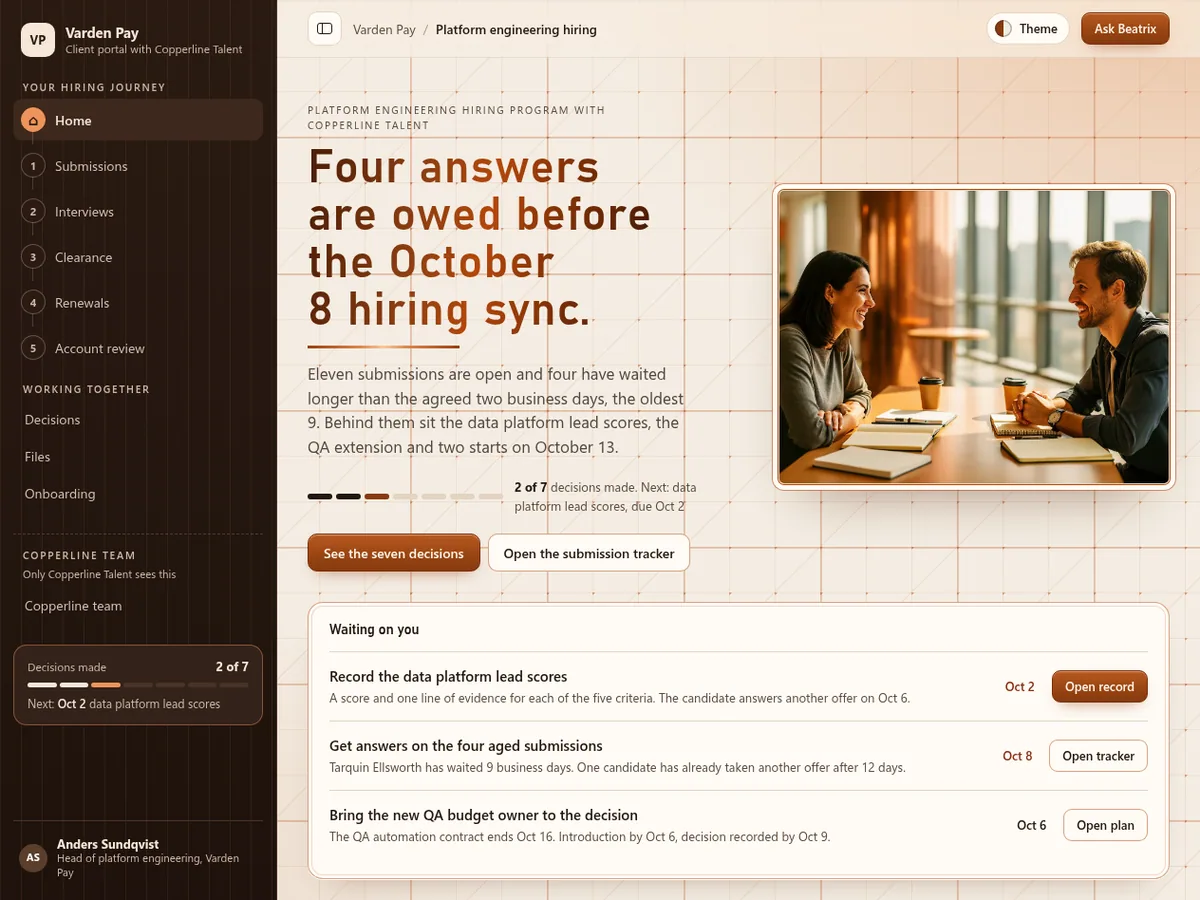Click the Oct 6 due date
The width and height of the screenshot is (1200, 900).
[1032, 825]
